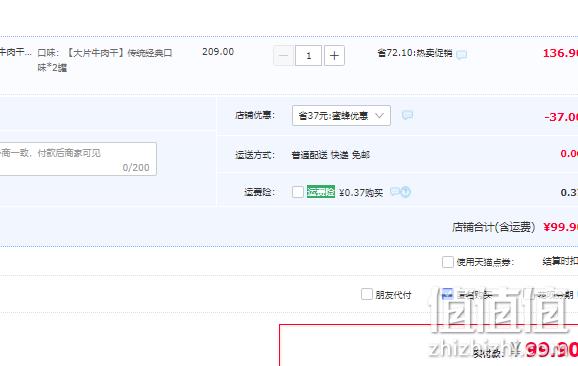This screenshot has width=578, height=366.
Task: Click the ¥0.37购买 freight insurance text
Action: pyautogui.click(x=361, y=192)
